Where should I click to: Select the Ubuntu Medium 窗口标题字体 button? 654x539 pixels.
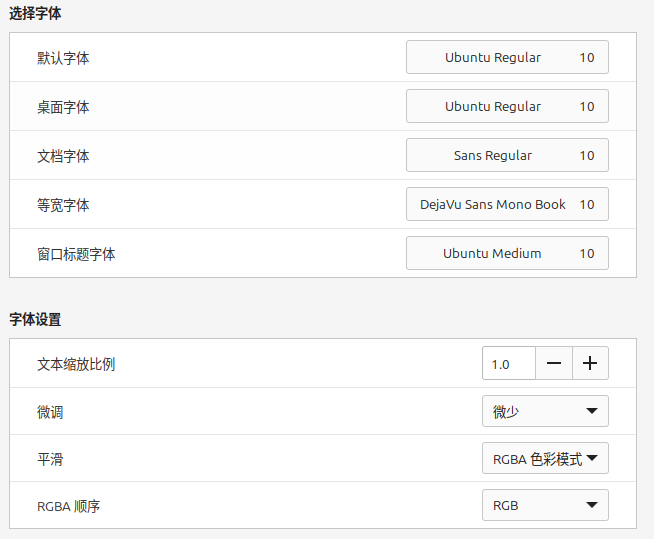point(507,254)
